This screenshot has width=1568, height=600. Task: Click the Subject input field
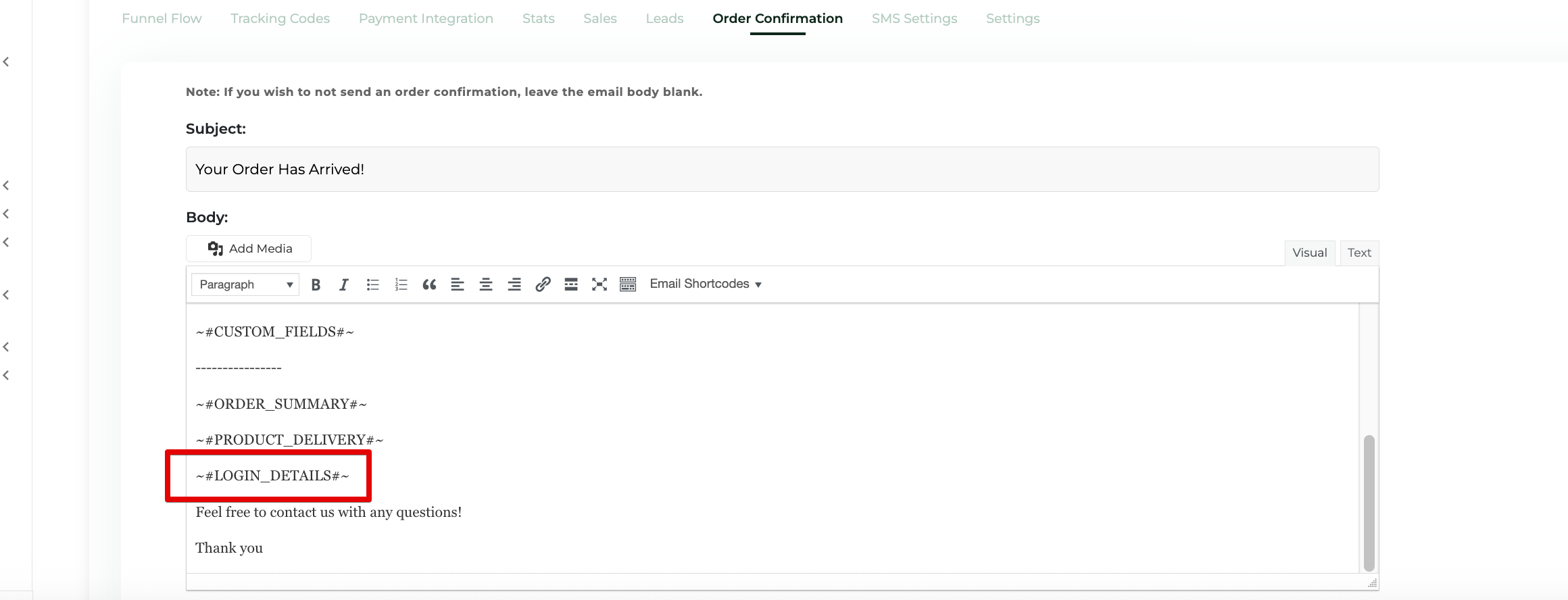click(x=782, y=170)
